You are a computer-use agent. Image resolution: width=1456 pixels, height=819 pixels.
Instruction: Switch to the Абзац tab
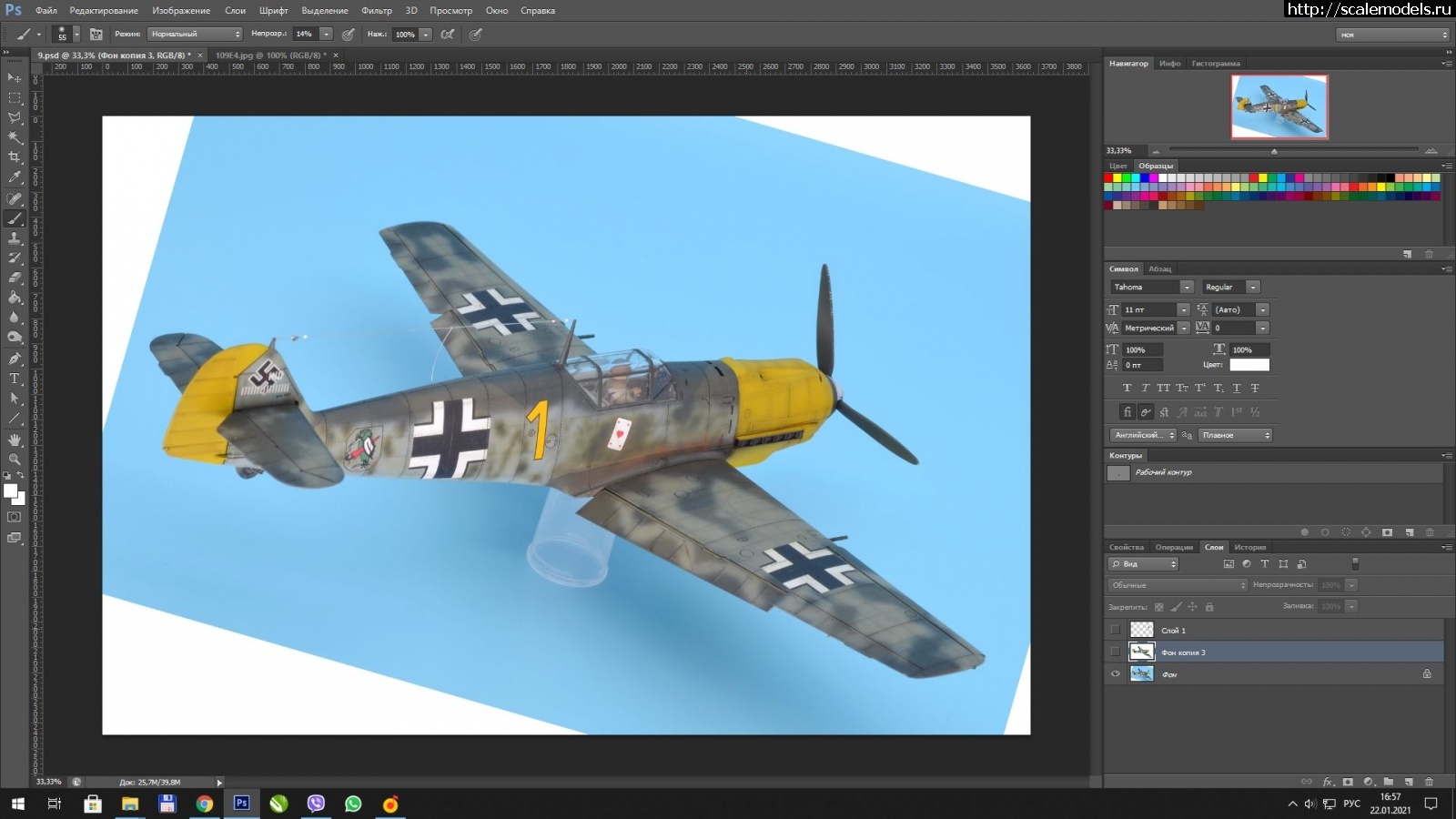pyautogui.click(x=1159, y=268)
